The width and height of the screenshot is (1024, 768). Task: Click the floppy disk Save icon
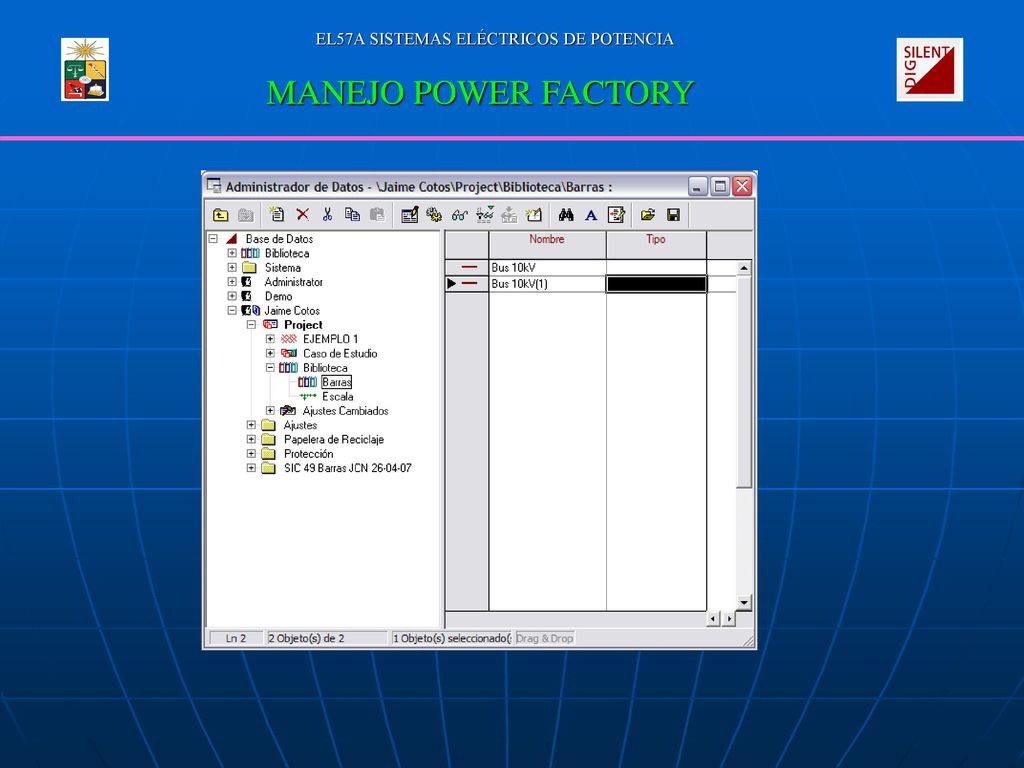673,214
